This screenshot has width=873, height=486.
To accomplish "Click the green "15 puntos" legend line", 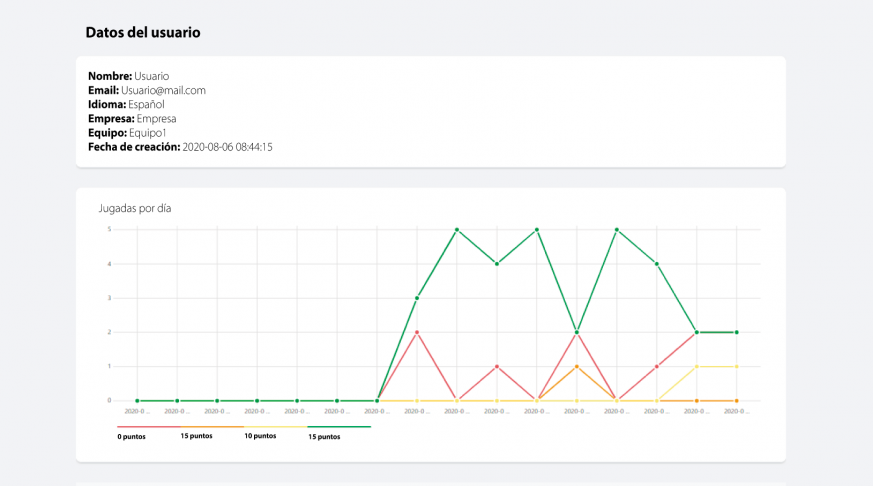I will click(x=324, y=436).
